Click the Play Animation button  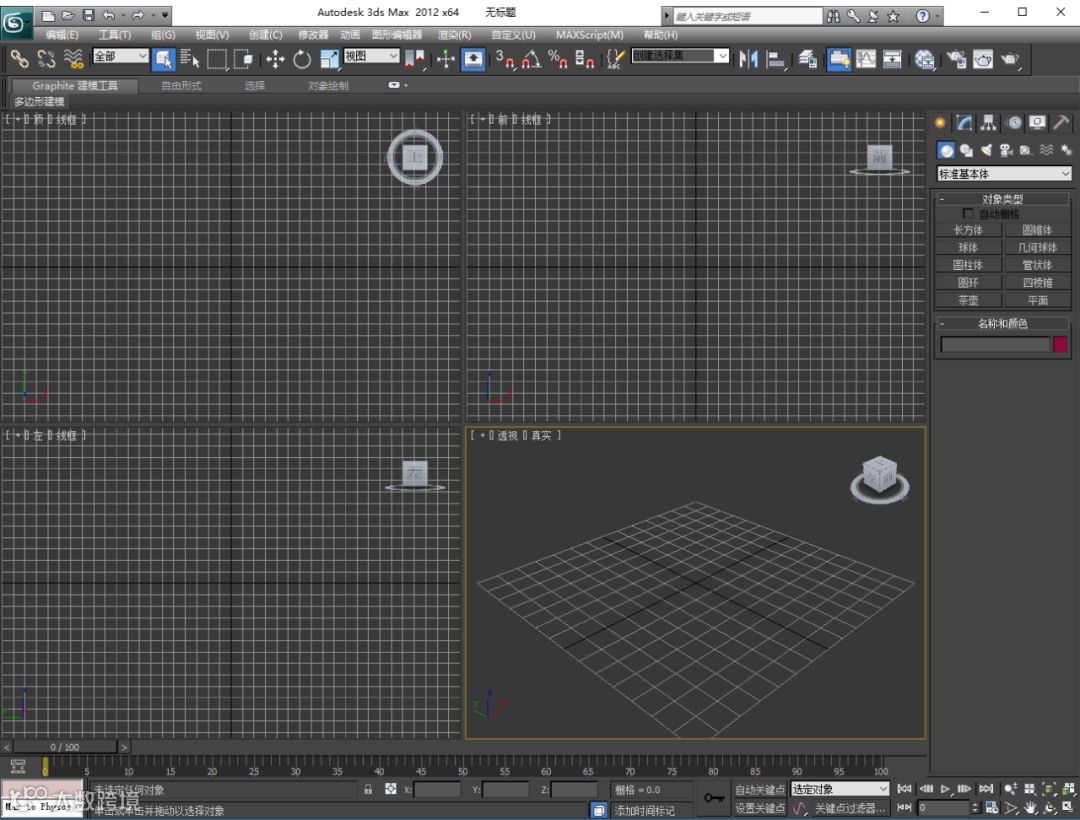946,789
